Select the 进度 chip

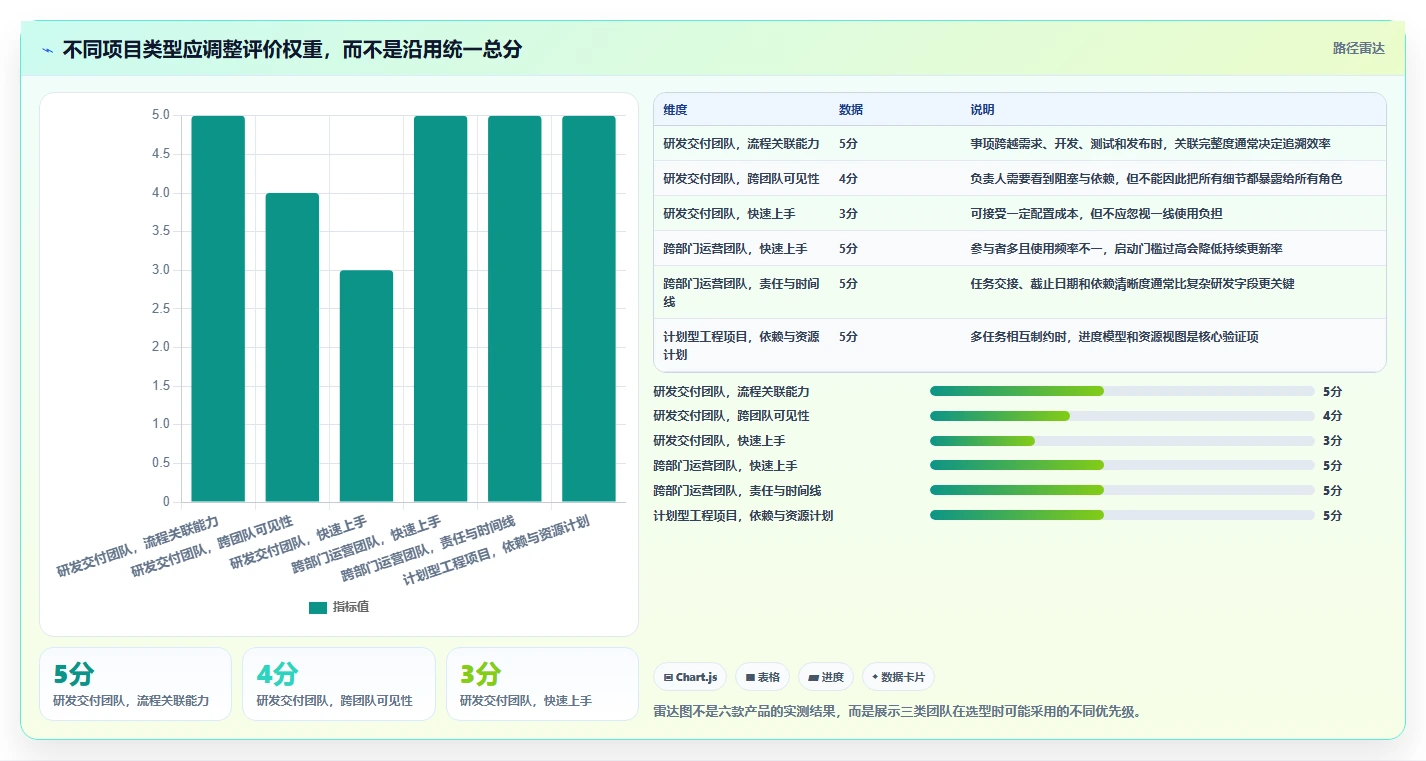point(826,677)
